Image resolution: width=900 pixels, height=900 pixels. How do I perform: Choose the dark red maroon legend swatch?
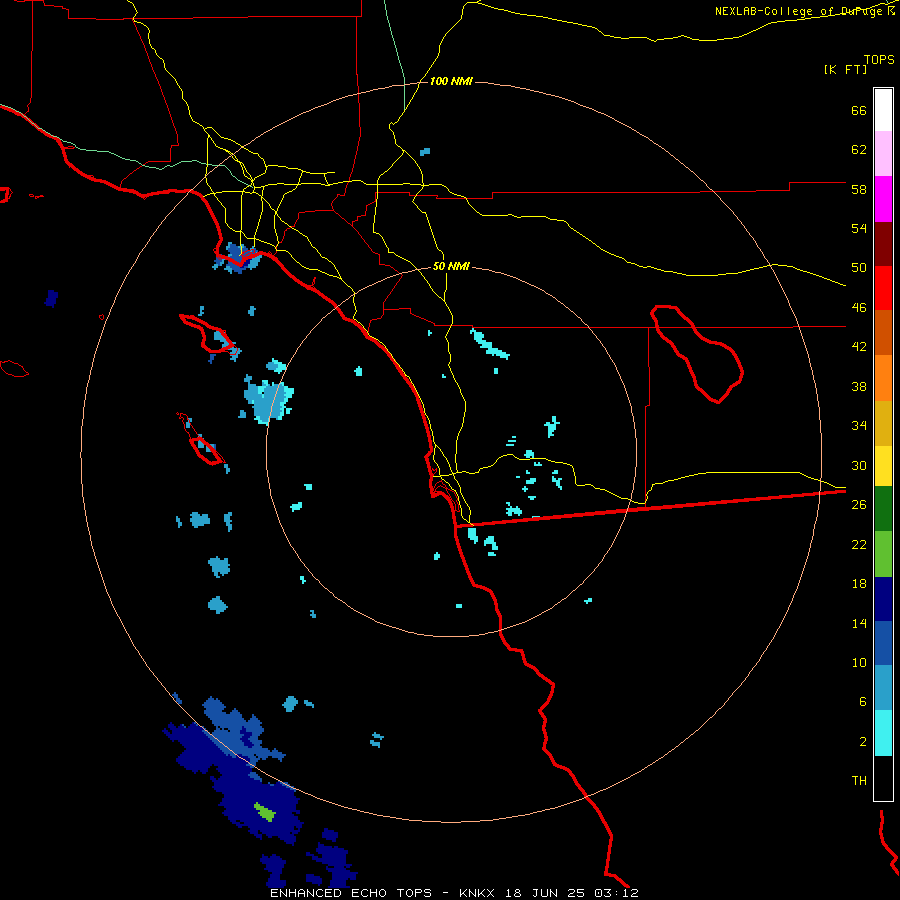pos(883,244)
